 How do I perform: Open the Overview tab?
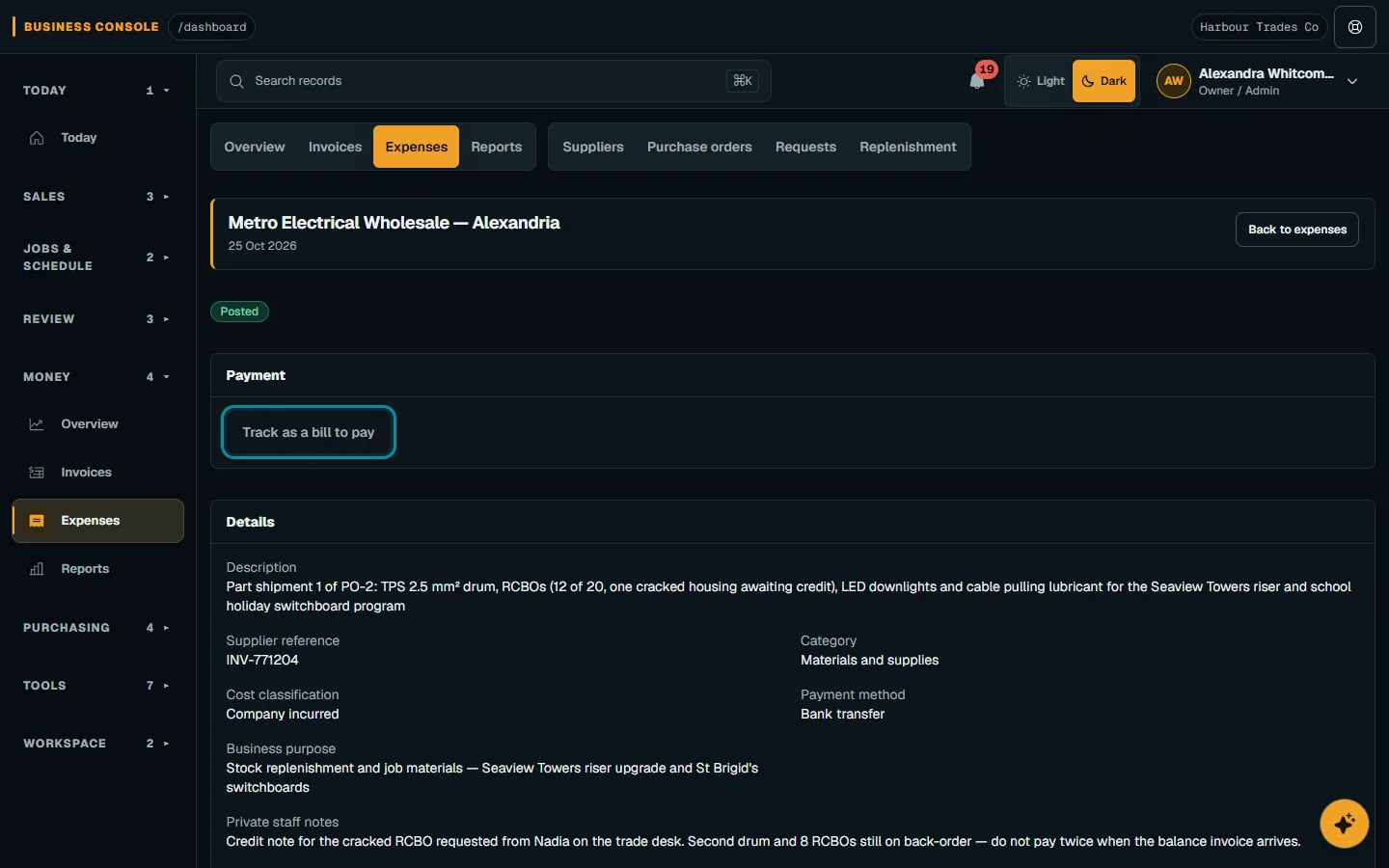click(255, 147)
